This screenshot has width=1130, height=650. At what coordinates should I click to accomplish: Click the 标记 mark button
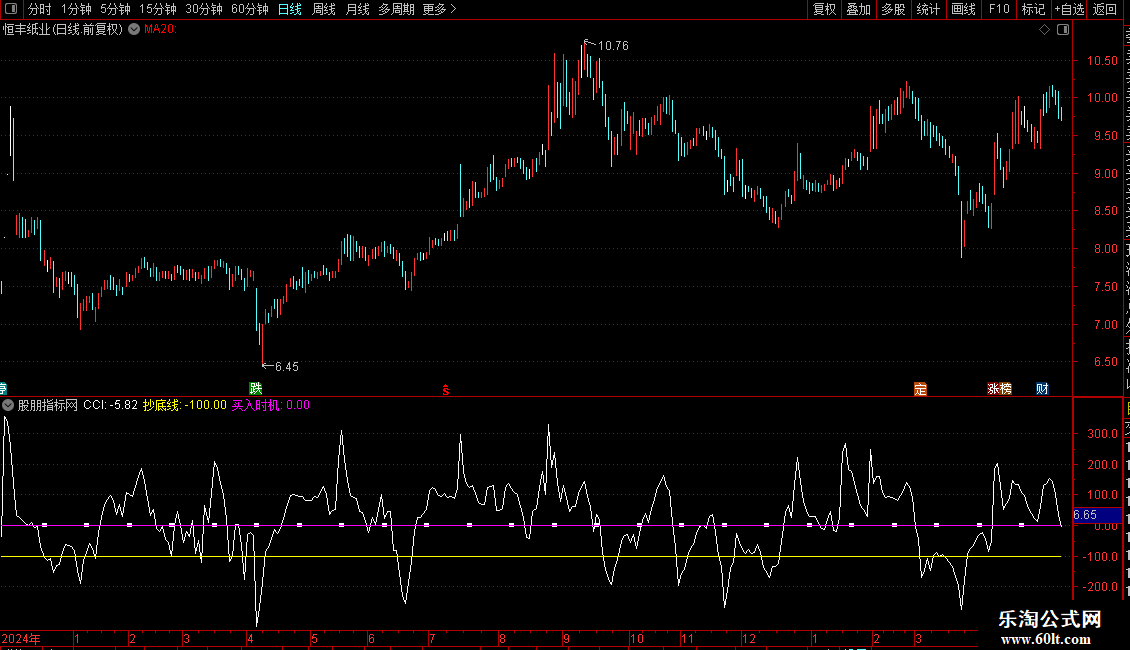click(x=1033, y=9)
